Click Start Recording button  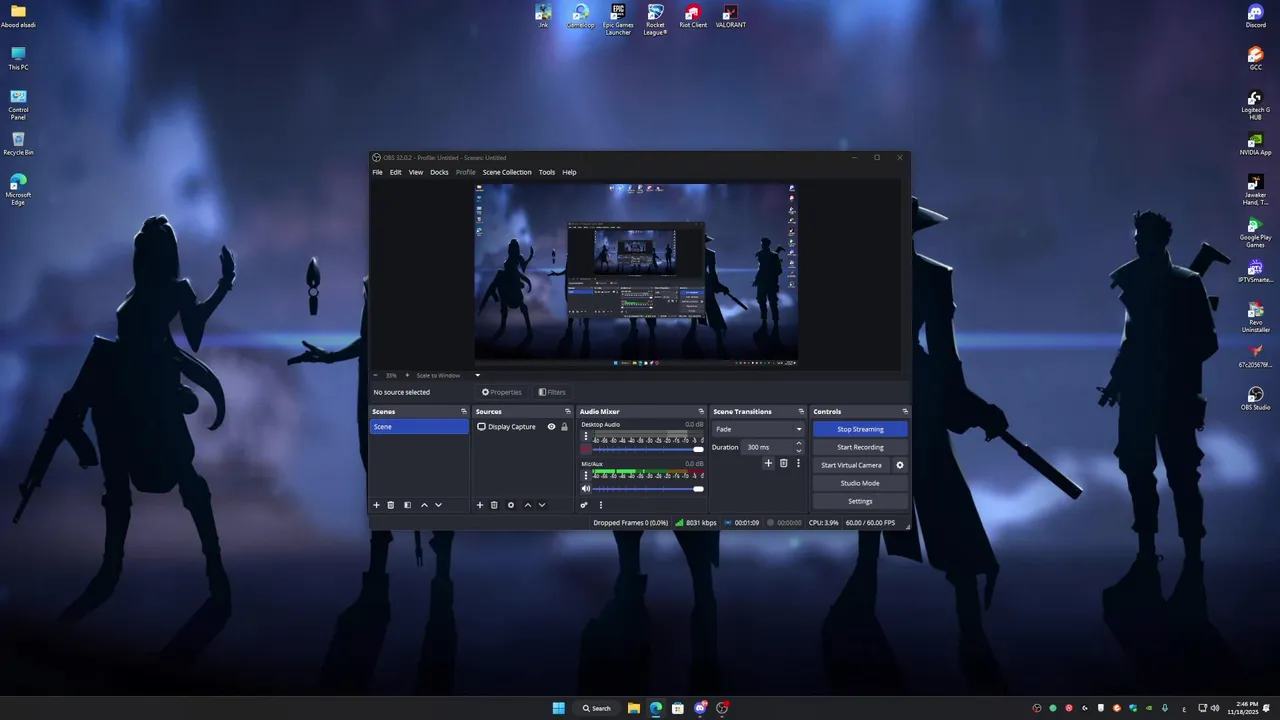(x=860, y=447)
